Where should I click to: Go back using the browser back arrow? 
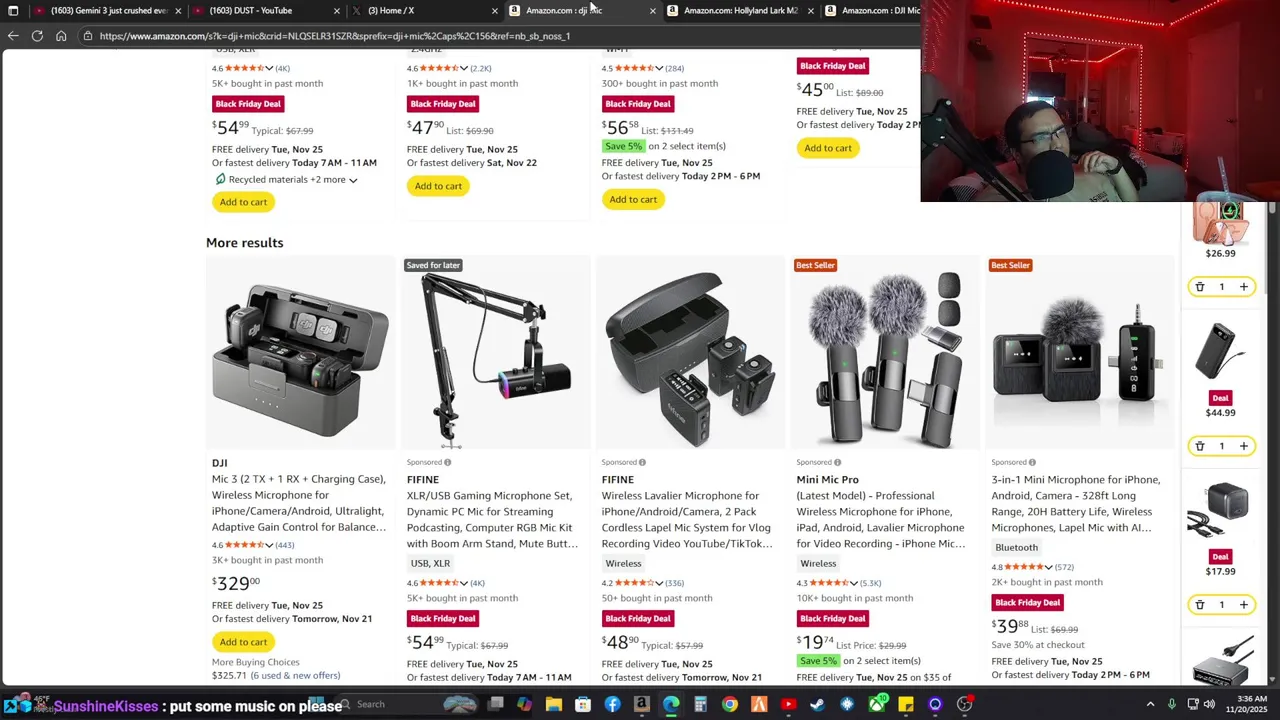coord(13,36)
